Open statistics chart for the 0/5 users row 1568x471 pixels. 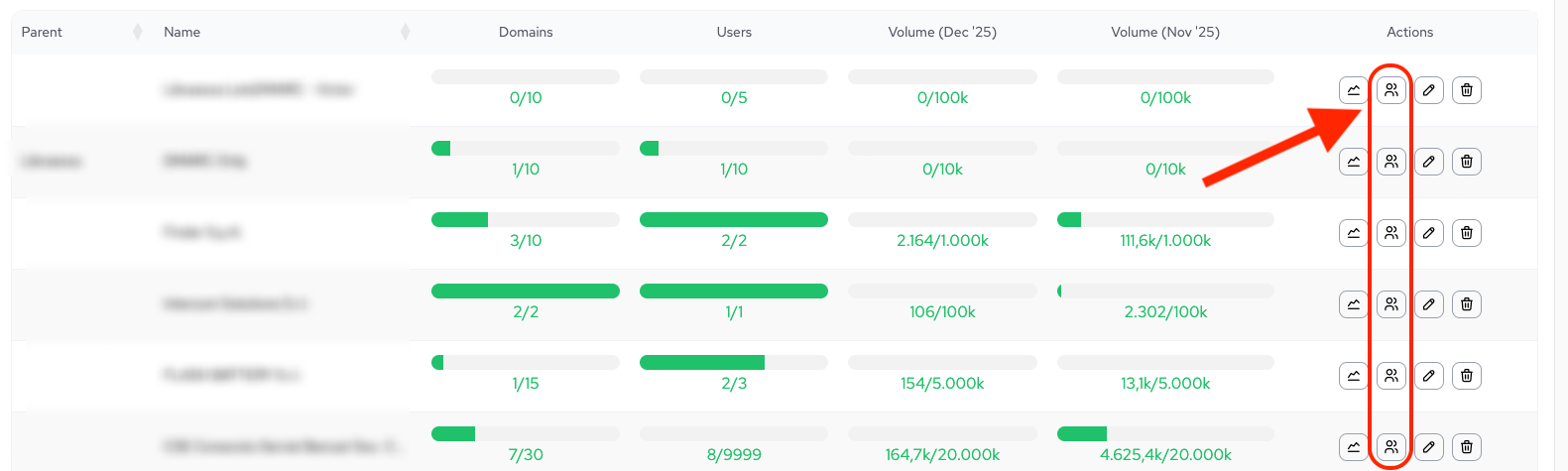pyautogui.click(x=1354, y=90)
